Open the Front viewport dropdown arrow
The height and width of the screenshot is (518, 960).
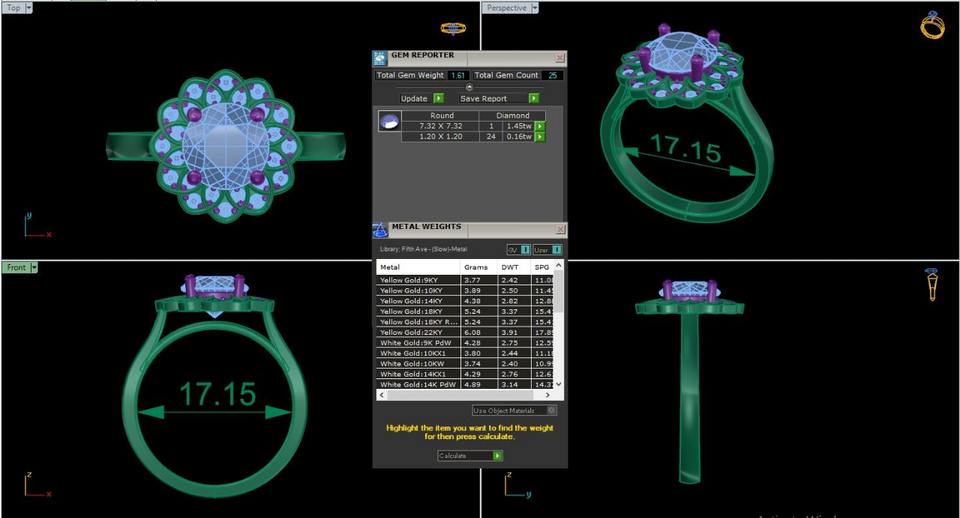(x=34, y=268)
